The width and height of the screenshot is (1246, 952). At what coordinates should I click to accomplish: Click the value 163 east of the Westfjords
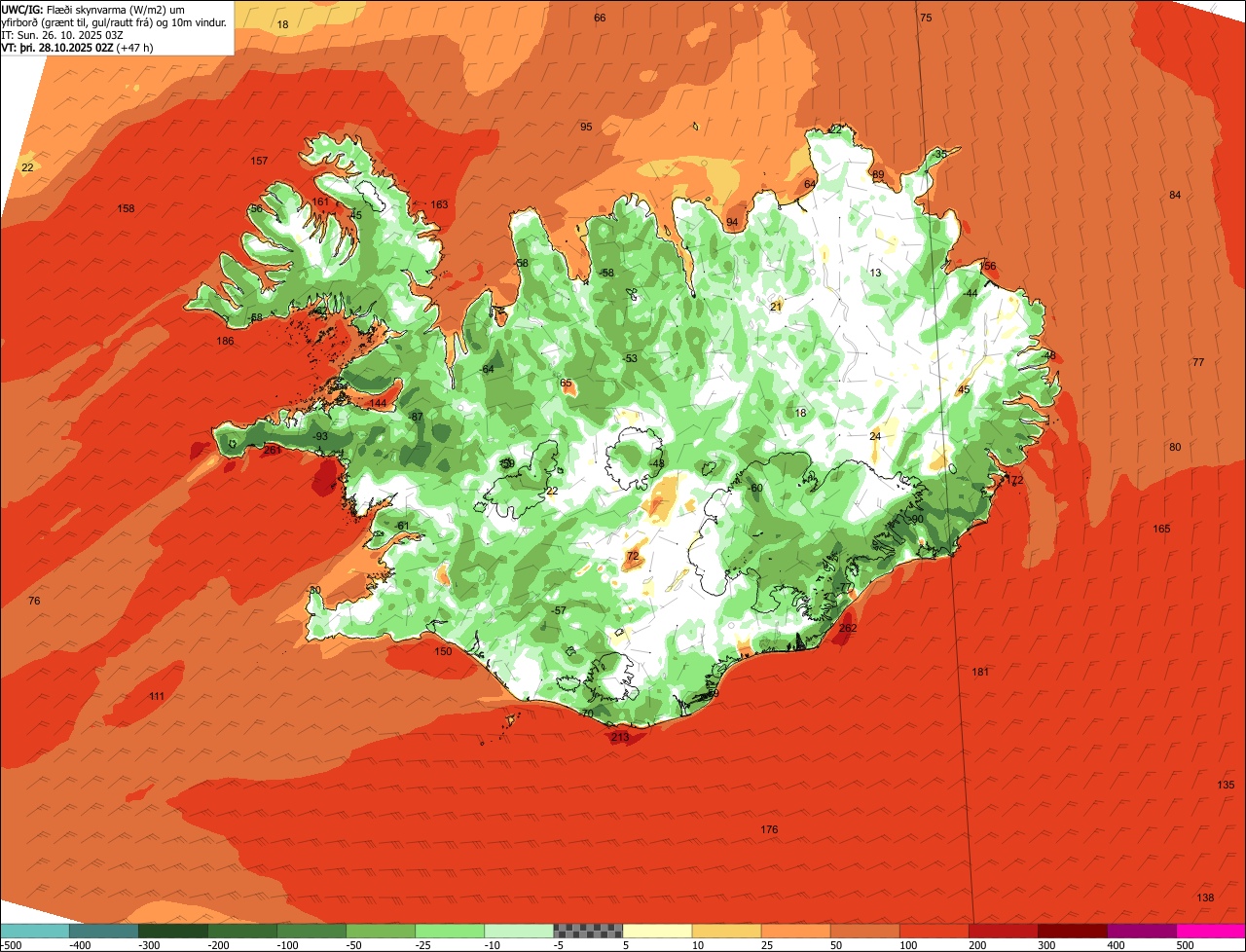pos(440,204)
